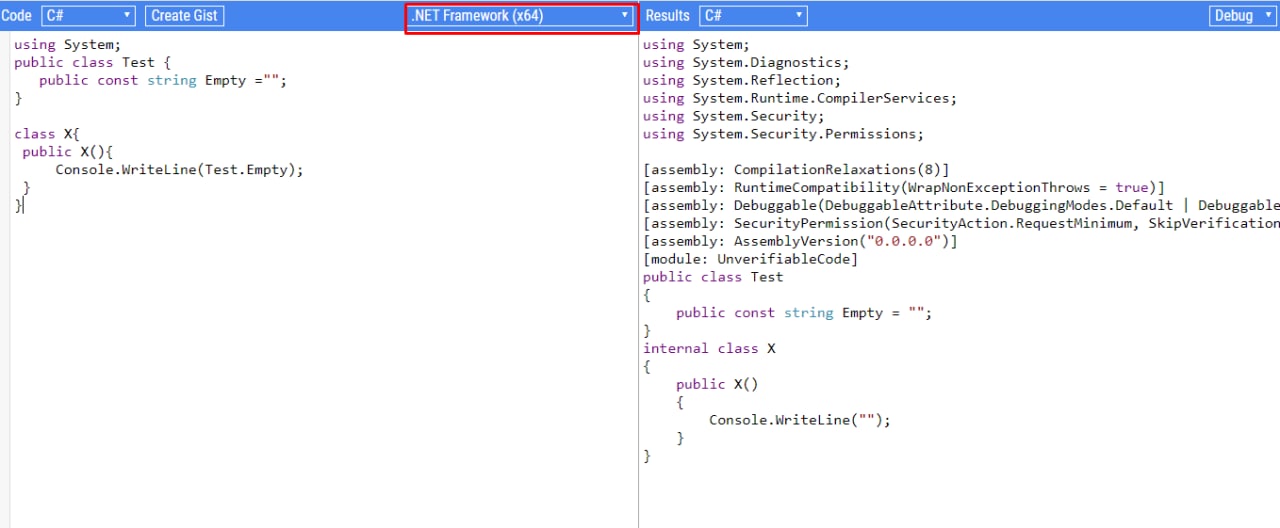Viewport: 1280px width, 528px height.
Task: Click 'using System.Reflection;' in results pane
Action: pyautogui.click(x=742, y=80)
